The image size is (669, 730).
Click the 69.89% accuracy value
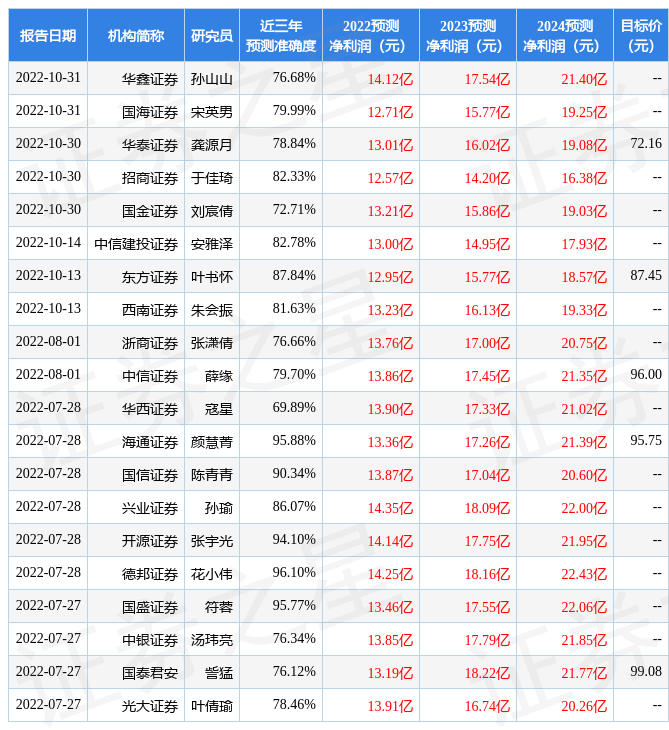[x=294, y=408]
